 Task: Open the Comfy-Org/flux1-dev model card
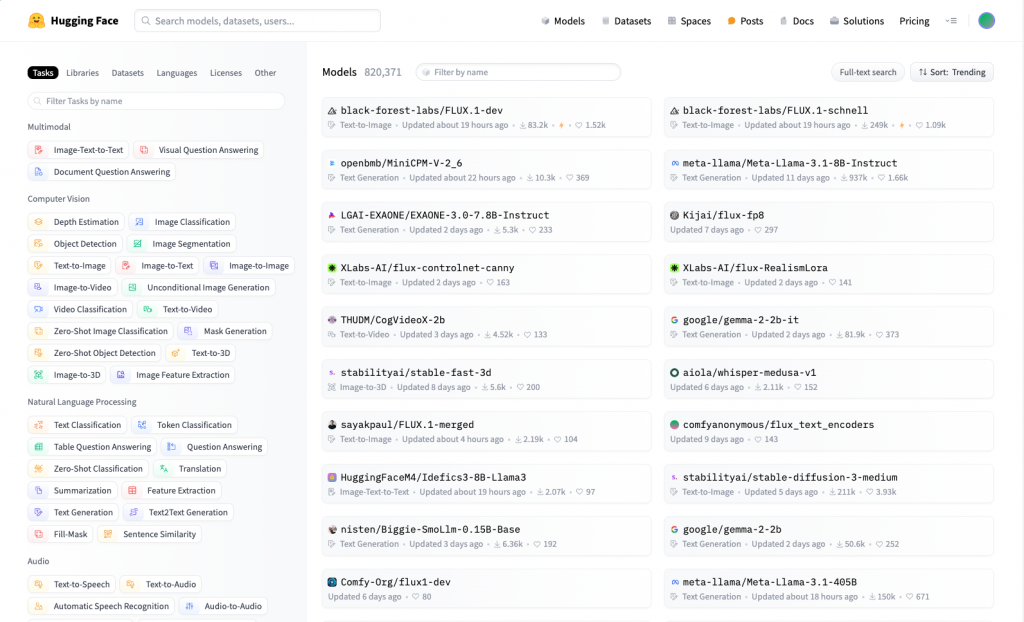(x=486, y=589)
